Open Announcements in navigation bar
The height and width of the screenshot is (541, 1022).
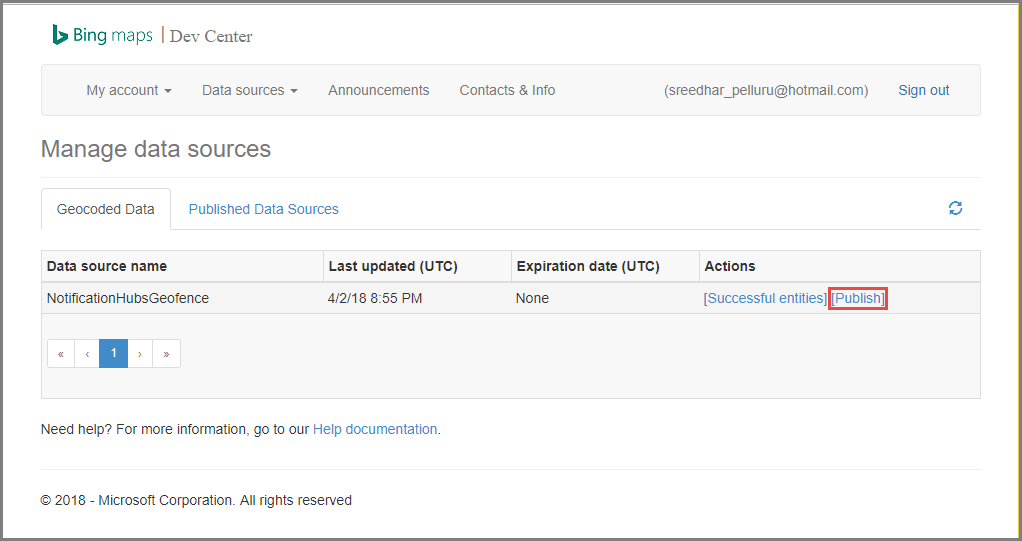pos(378,90)
